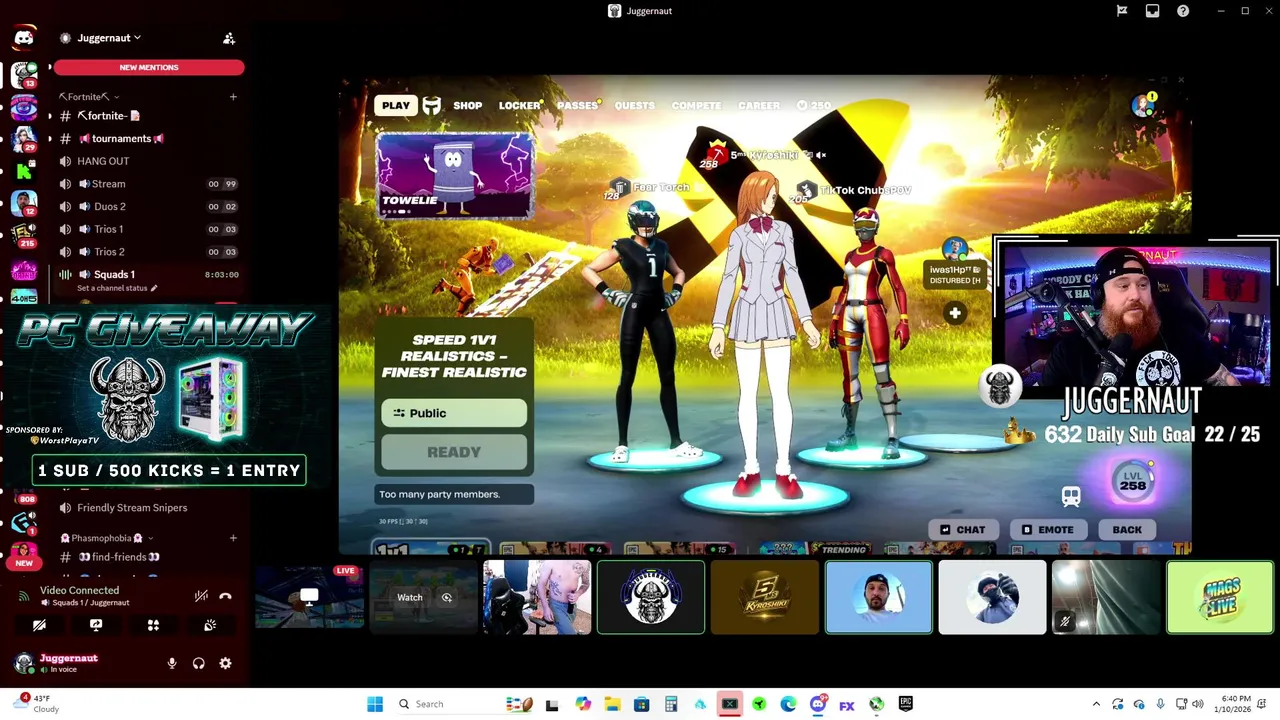This screenshot has width=1280, height=720.
Task: Open Windows Start menu
Action: pos(375,704)
